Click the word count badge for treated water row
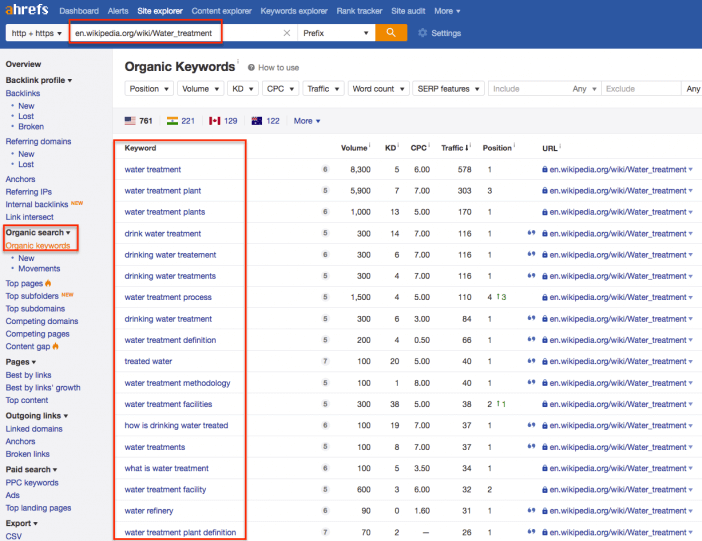 [x=325, y=361]
